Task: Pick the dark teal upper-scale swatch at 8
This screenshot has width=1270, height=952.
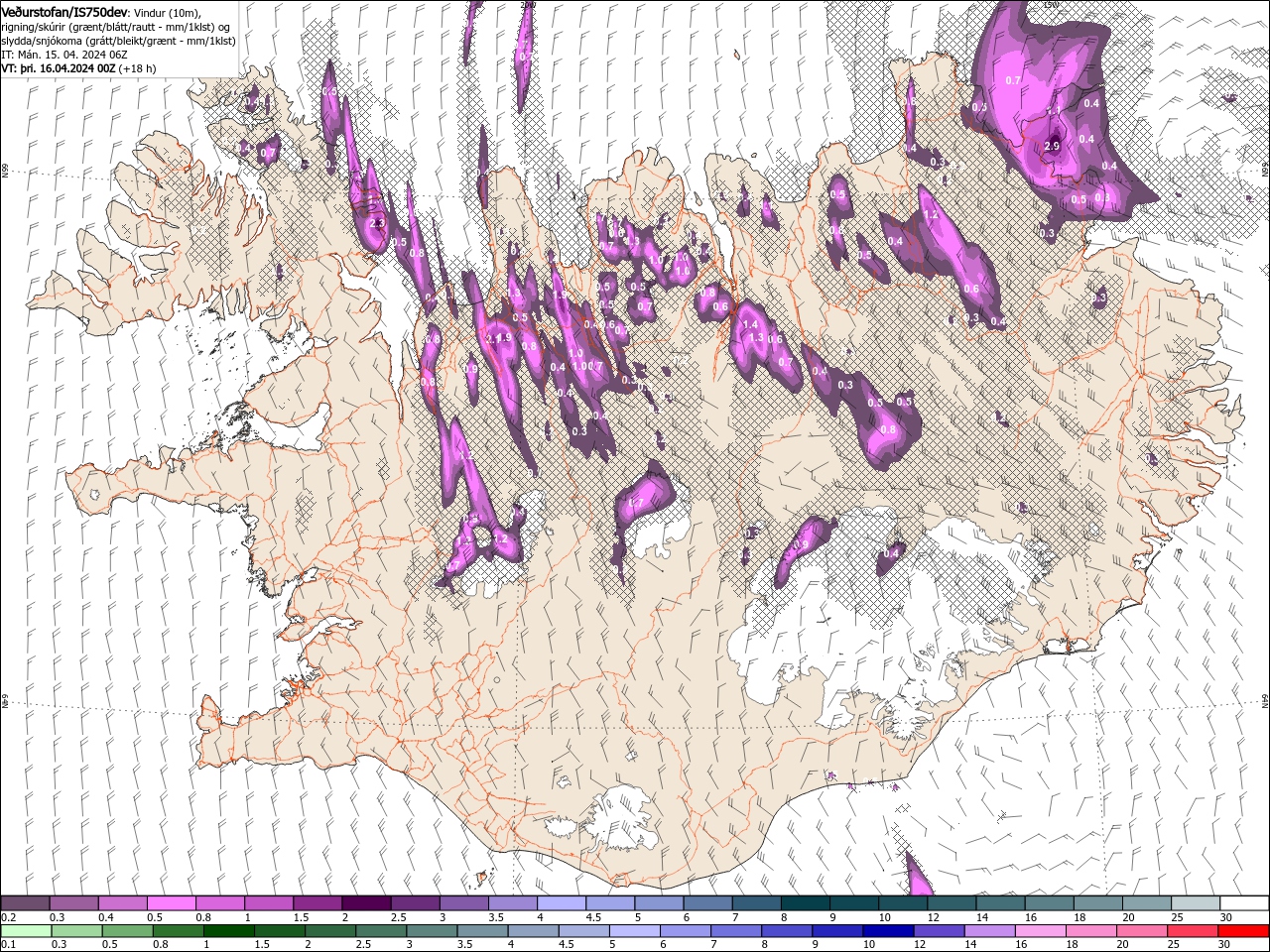Action: 805,903
